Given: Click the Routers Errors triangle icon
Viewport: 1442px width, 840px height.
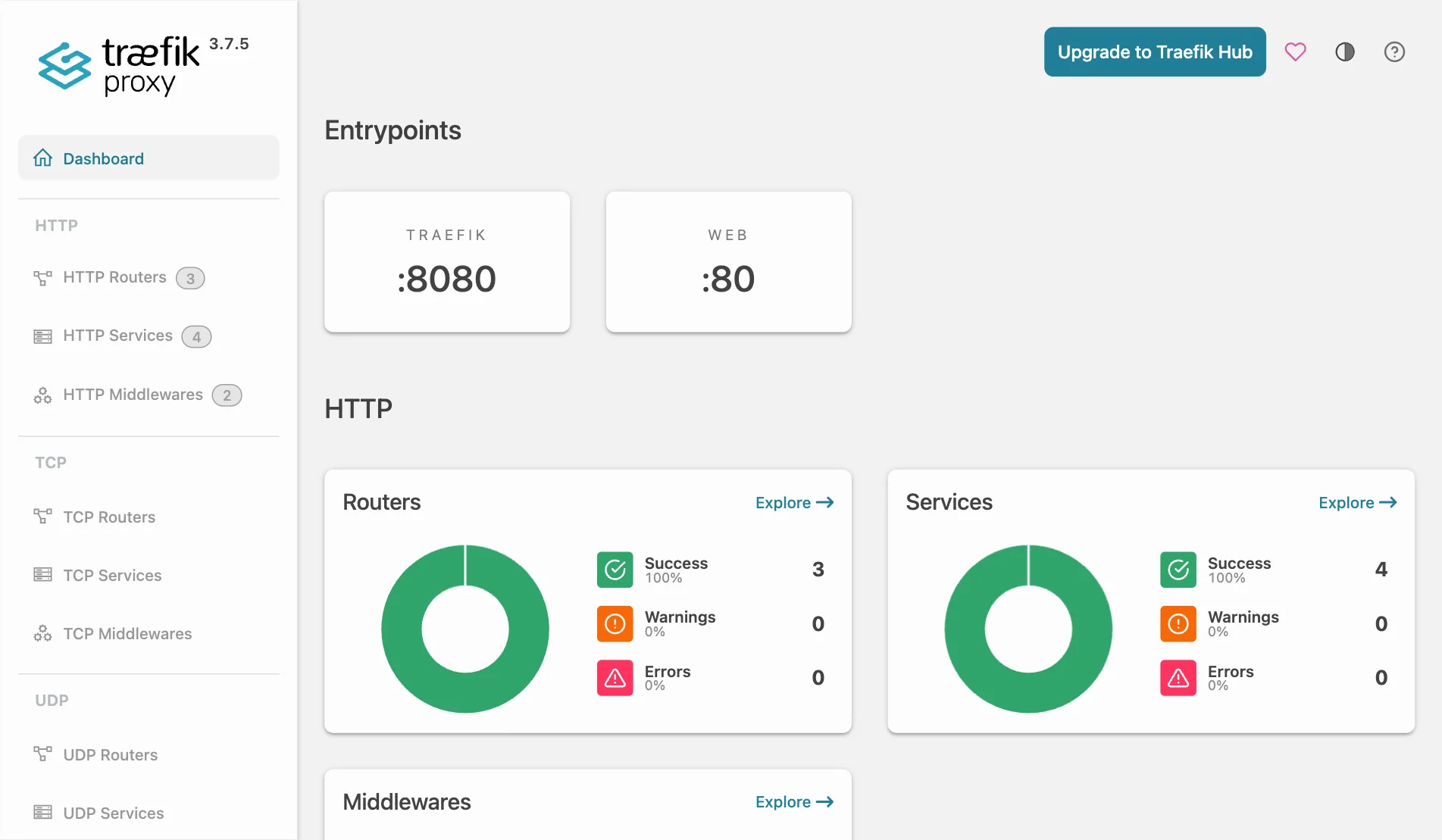Looking at the screenshot, I should point(615,678).
